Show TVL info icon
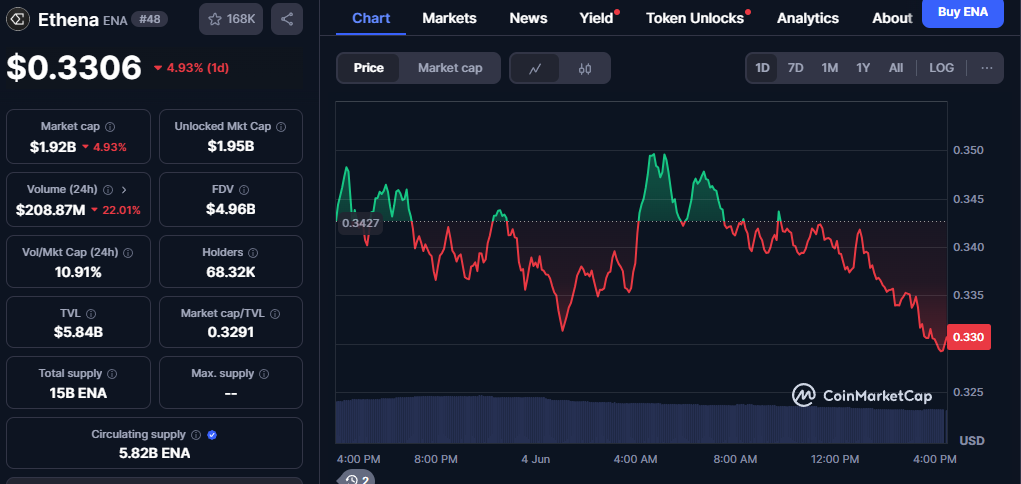The height and width of the screenshot is (484, 1021). (x=91, y=313)
